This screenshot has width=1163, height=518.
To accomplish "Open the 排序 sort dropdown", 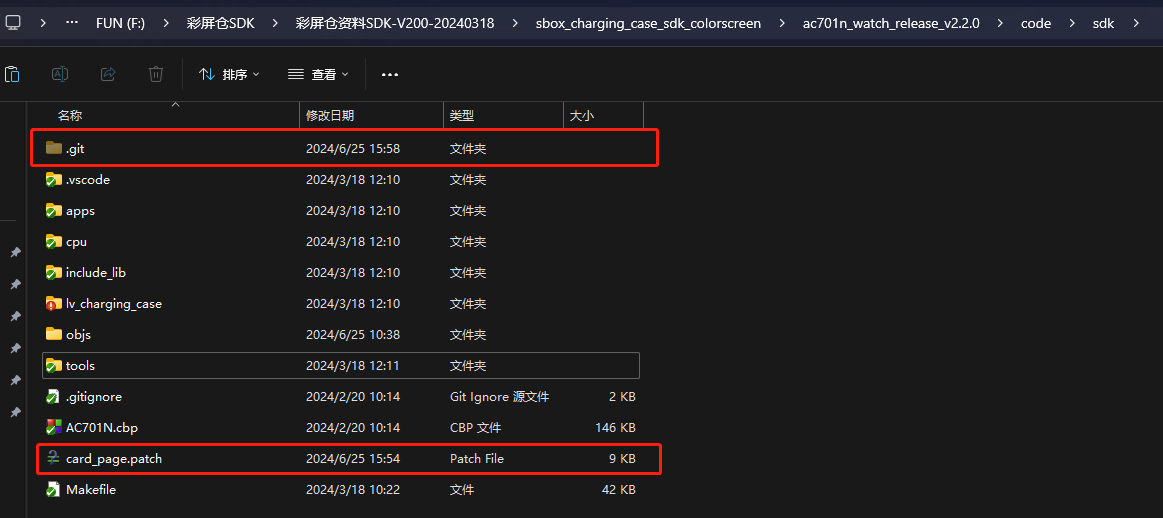I will click(229, 74).
